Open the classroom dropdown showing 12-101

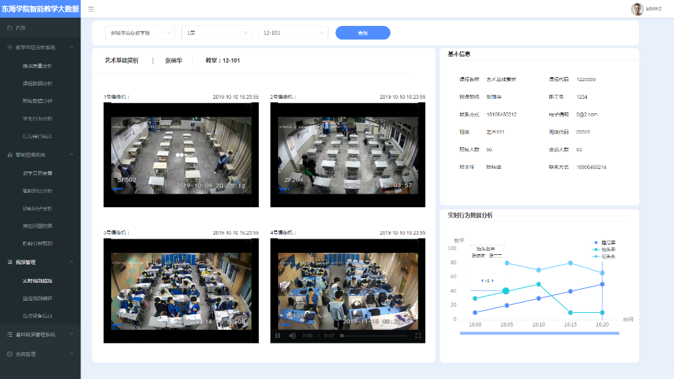click(293, 33)
